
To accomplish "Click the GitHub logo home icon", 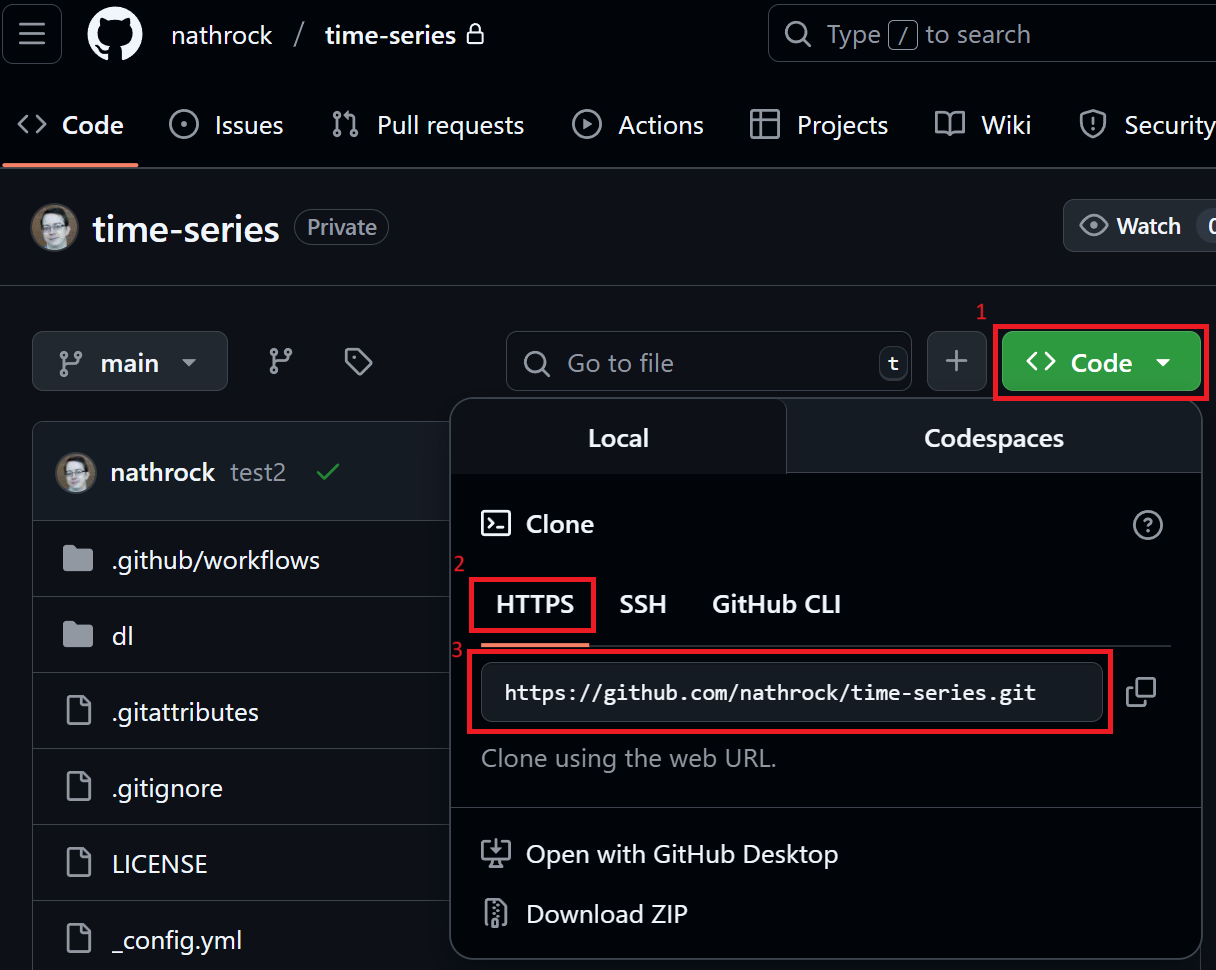I will pos(115,35).
